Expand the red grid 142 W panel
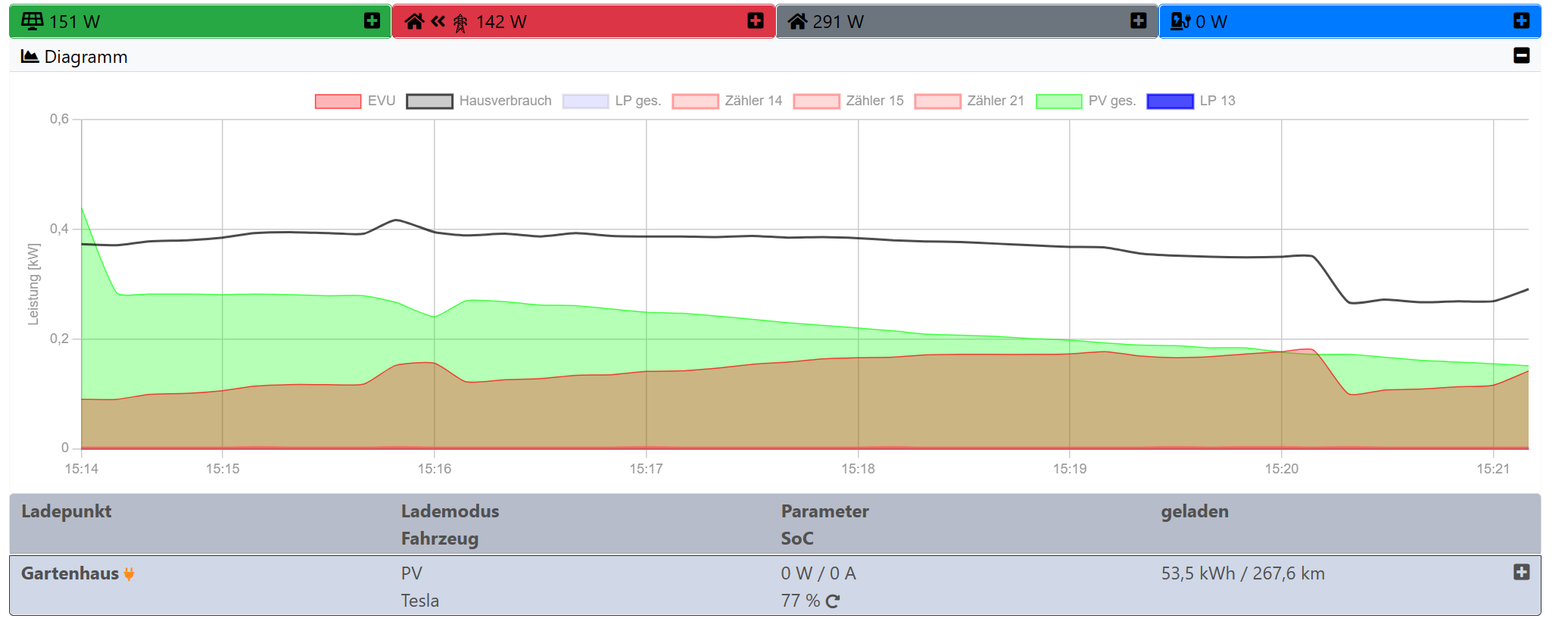The image size is (1568, 634). tap(756, 20)
